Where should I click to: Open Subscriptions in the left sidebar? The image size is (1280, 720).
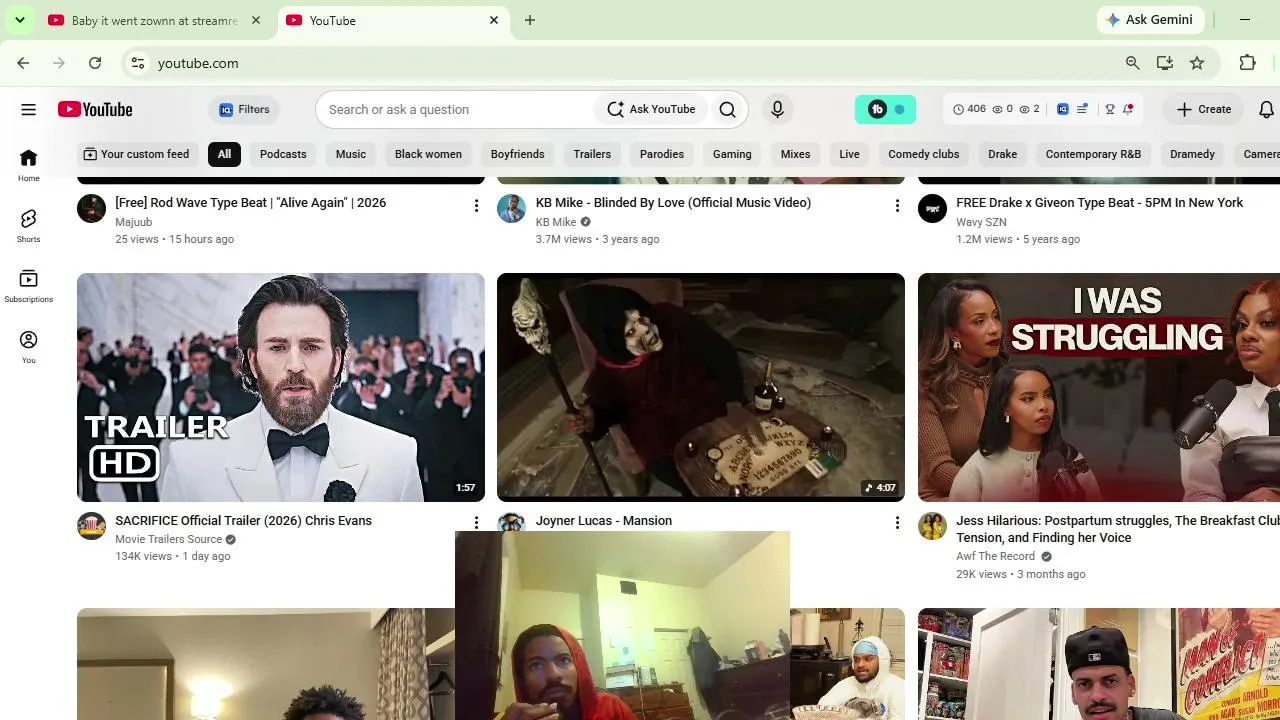(x=28, y=286)
